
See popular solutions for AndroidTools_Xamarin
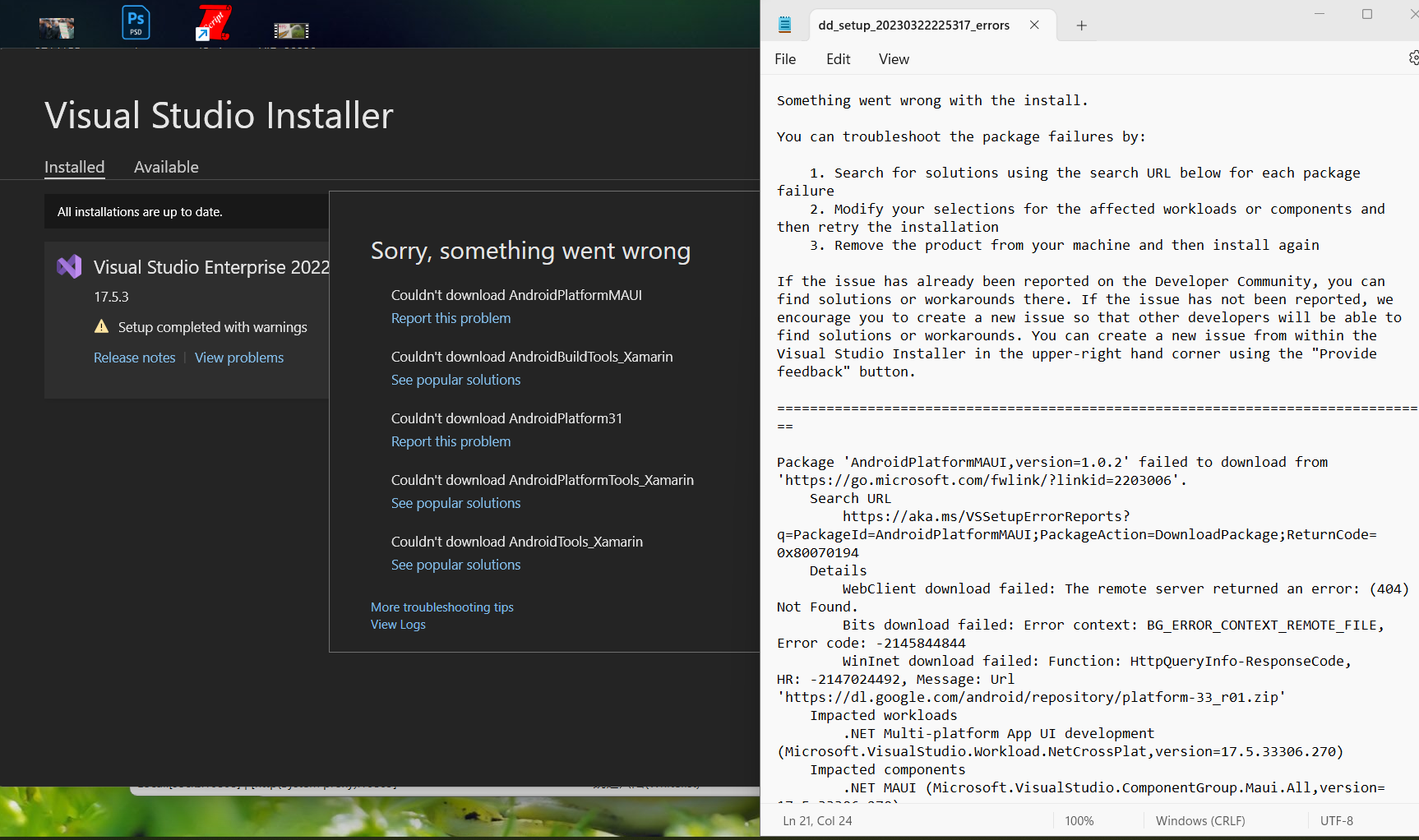click(455, 565)
